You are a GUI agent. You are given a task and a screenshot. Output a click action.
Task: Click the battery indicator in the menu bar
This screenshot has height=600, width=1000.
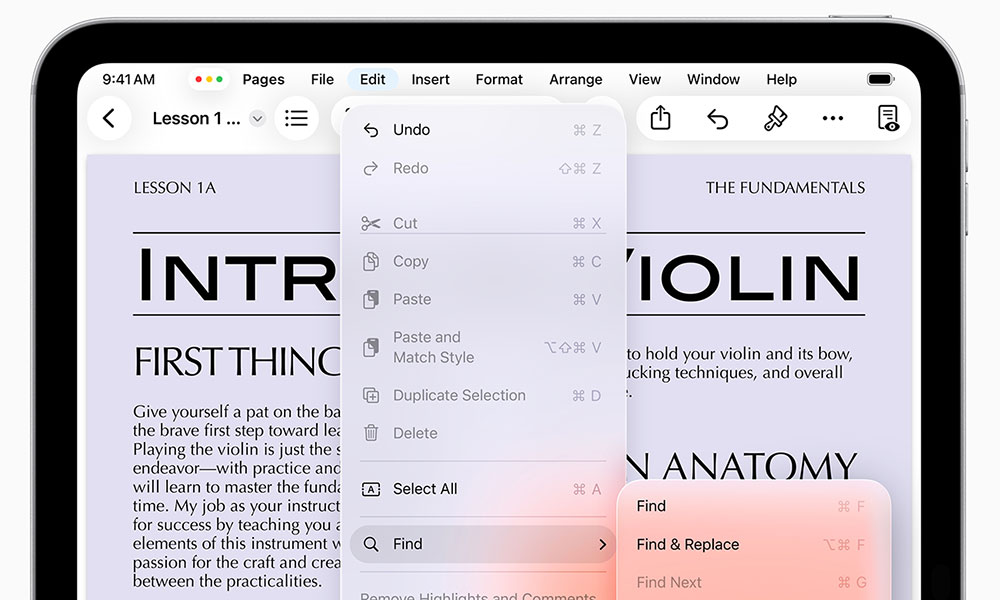[x=880, y=79]
